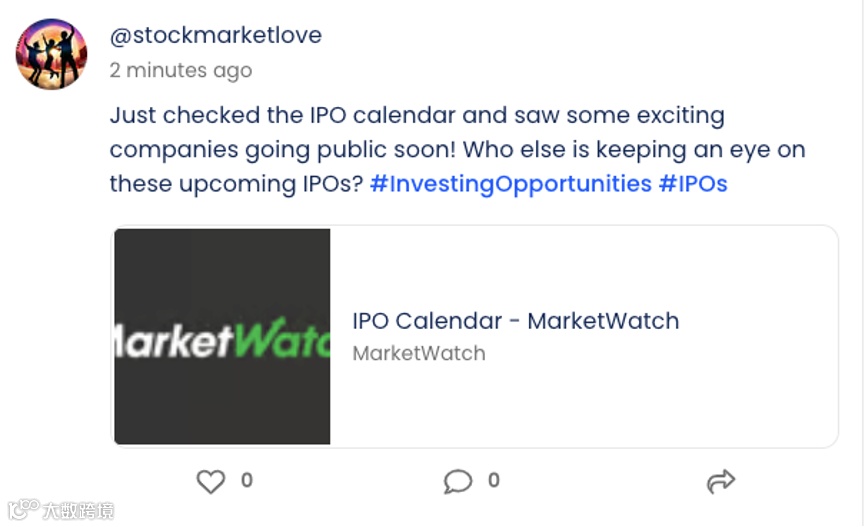Click the gray "MarketWatch" source label
This screenshot has width=866, height=527.
[418, 353]
